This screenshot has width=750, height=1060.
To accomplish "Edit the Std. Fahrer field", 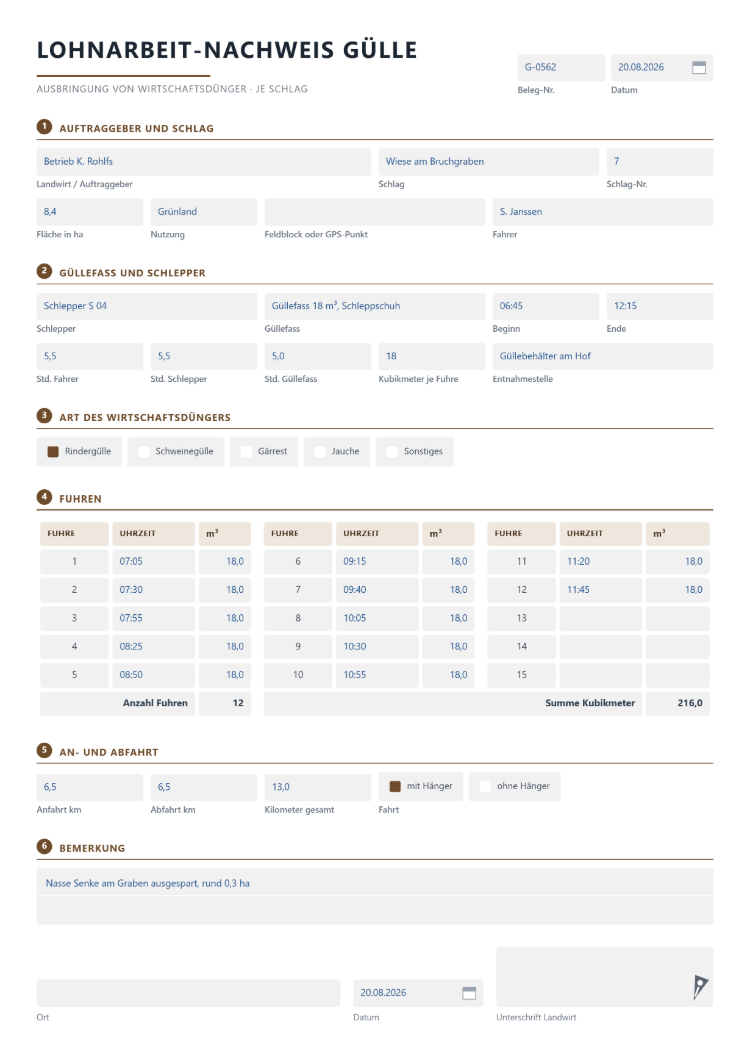I will click(89, 356).
